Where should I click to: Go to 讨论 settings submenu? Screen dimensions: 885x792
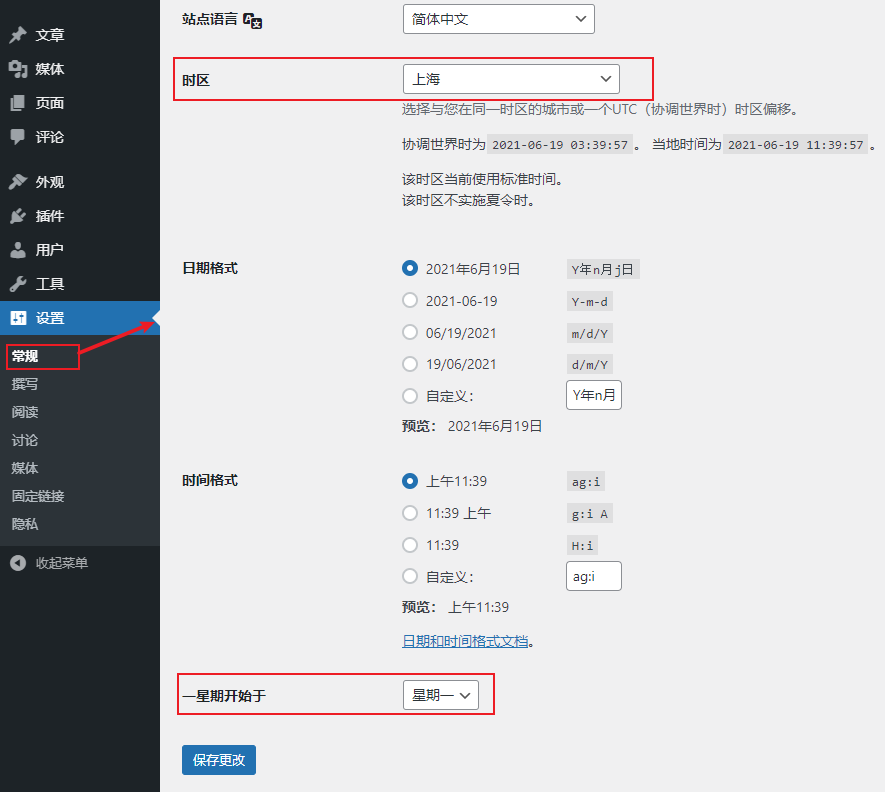point(25,440)
